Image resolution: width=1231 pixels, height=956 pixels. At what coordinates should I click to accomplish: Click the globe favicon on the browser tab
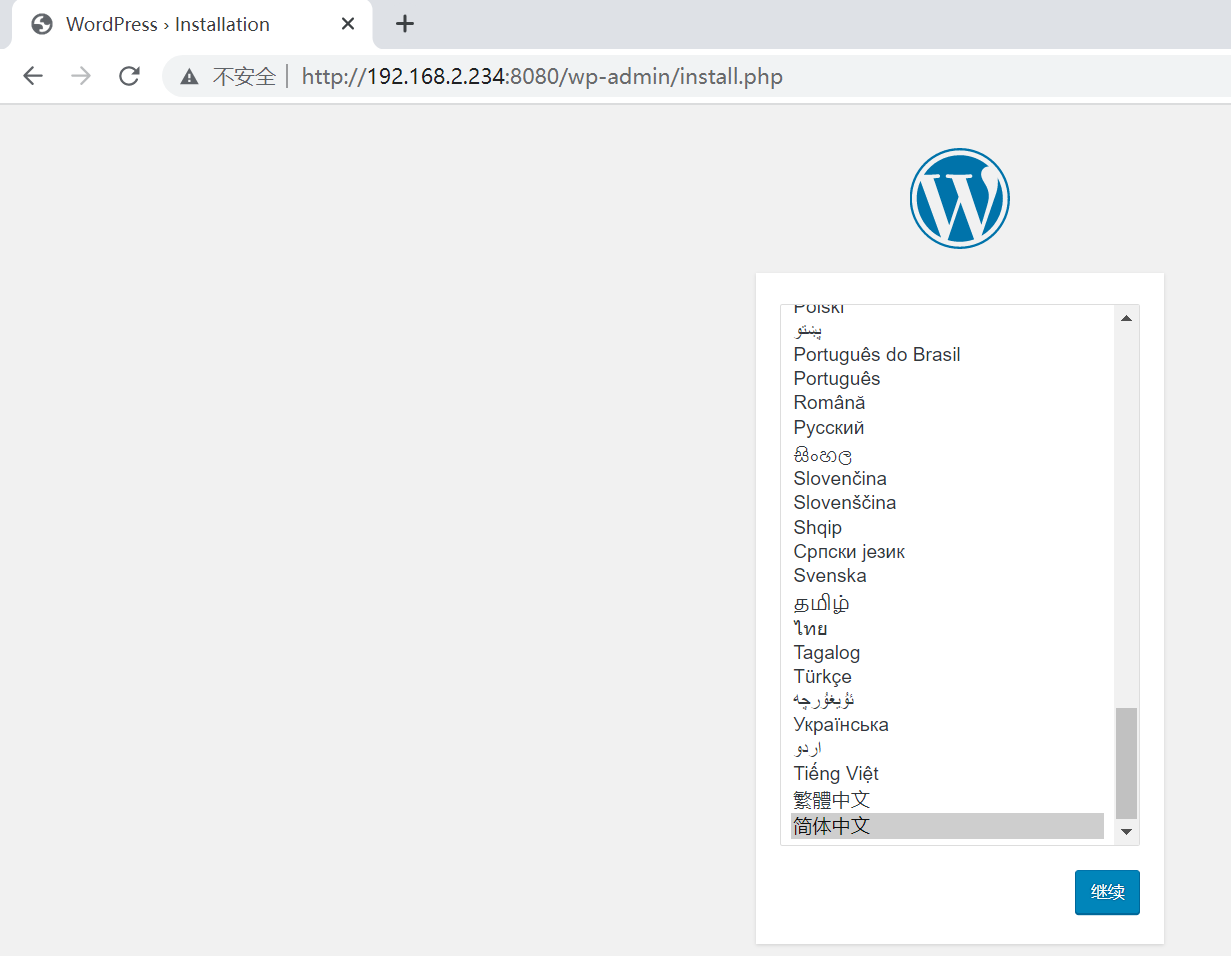41,23
